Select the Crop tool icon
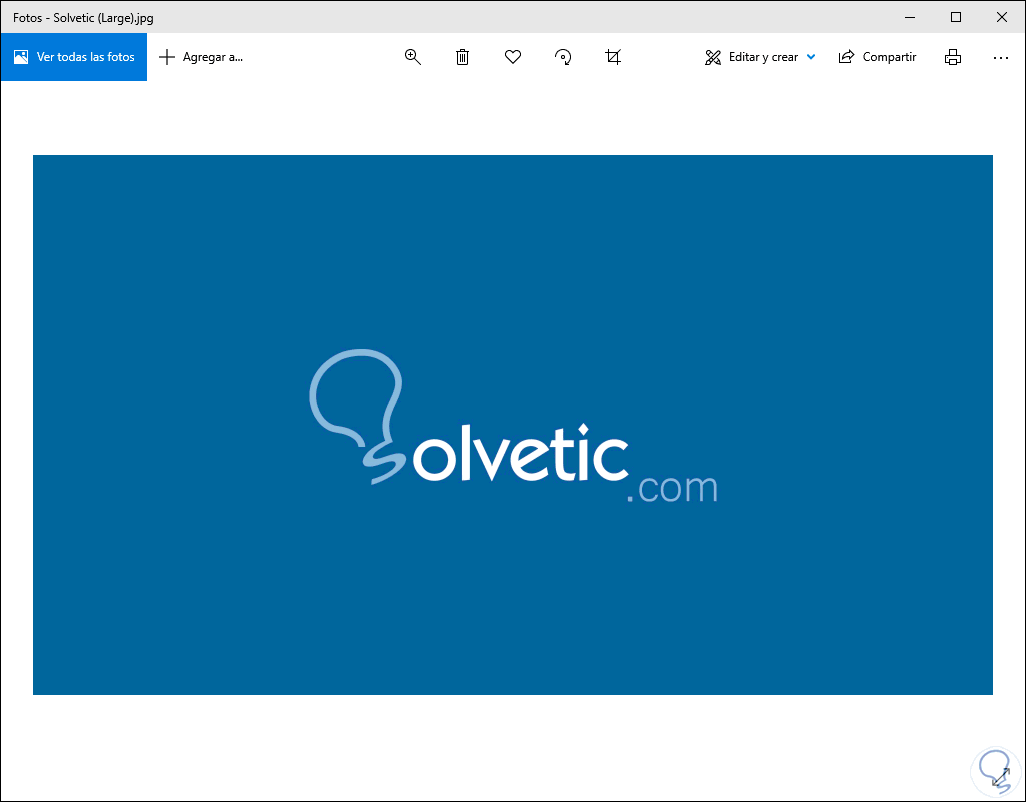1026x802 pixels. point(613,57)
